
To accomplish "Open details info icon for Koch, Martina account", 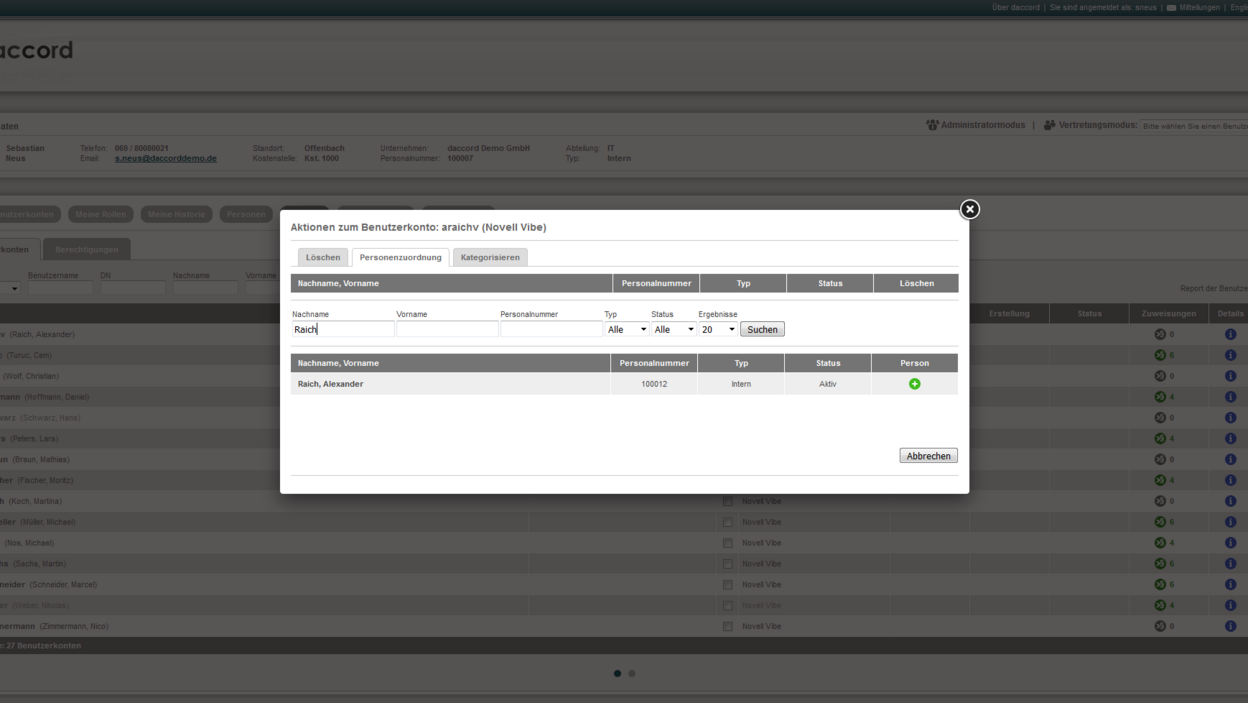I will click(1230, 501).
